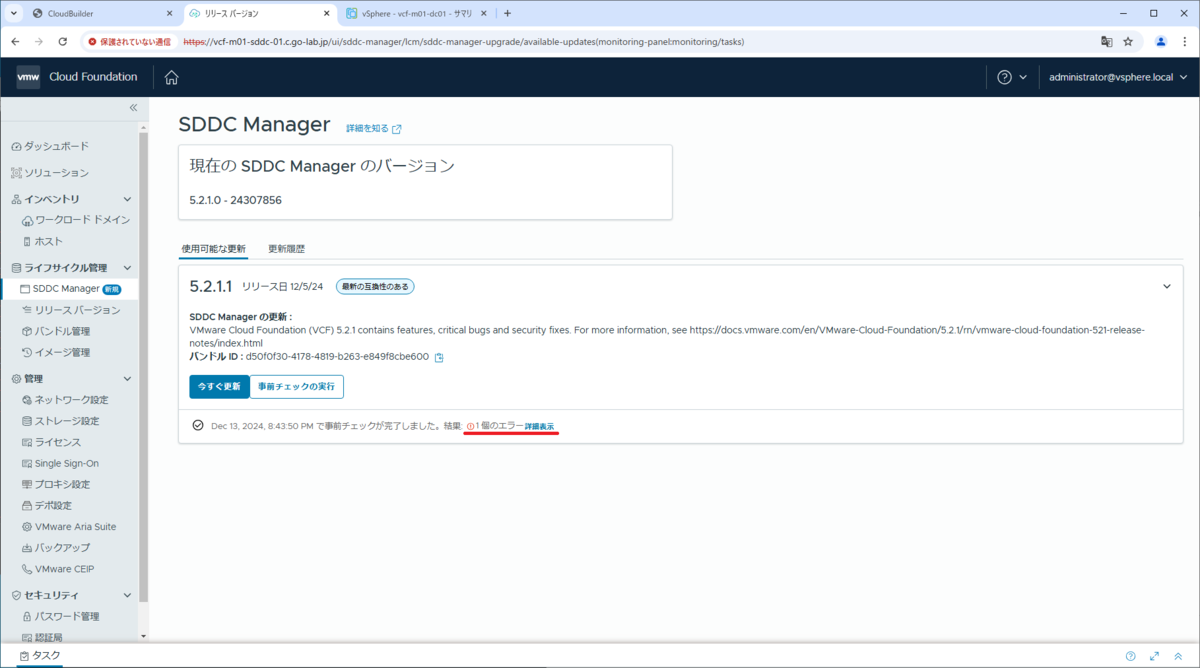The image size is (1200, 668).
Task: Collapse the Administration section in the sidebar
Action: (127, 379)
